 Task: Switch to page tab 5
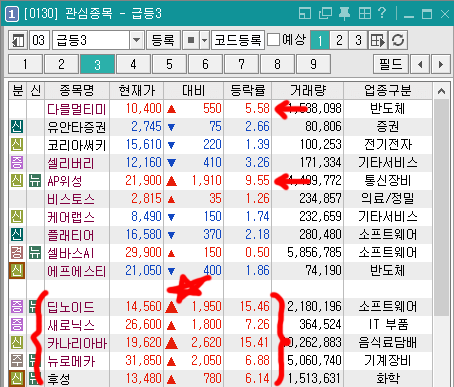(169, 64)
